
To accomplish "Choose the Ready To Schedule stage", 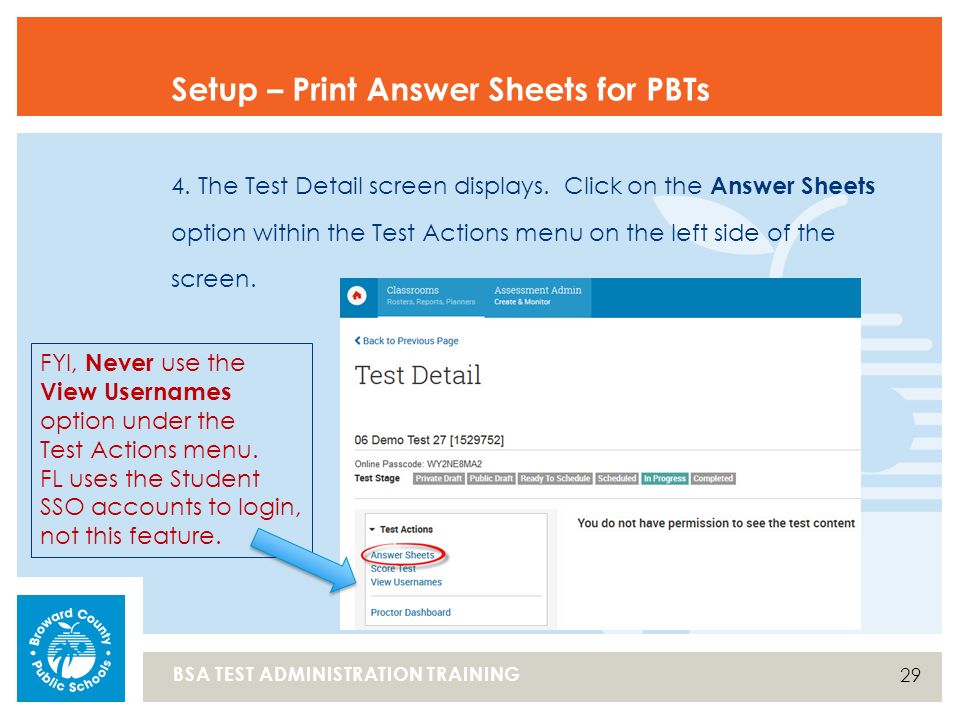I will (555, 479).
